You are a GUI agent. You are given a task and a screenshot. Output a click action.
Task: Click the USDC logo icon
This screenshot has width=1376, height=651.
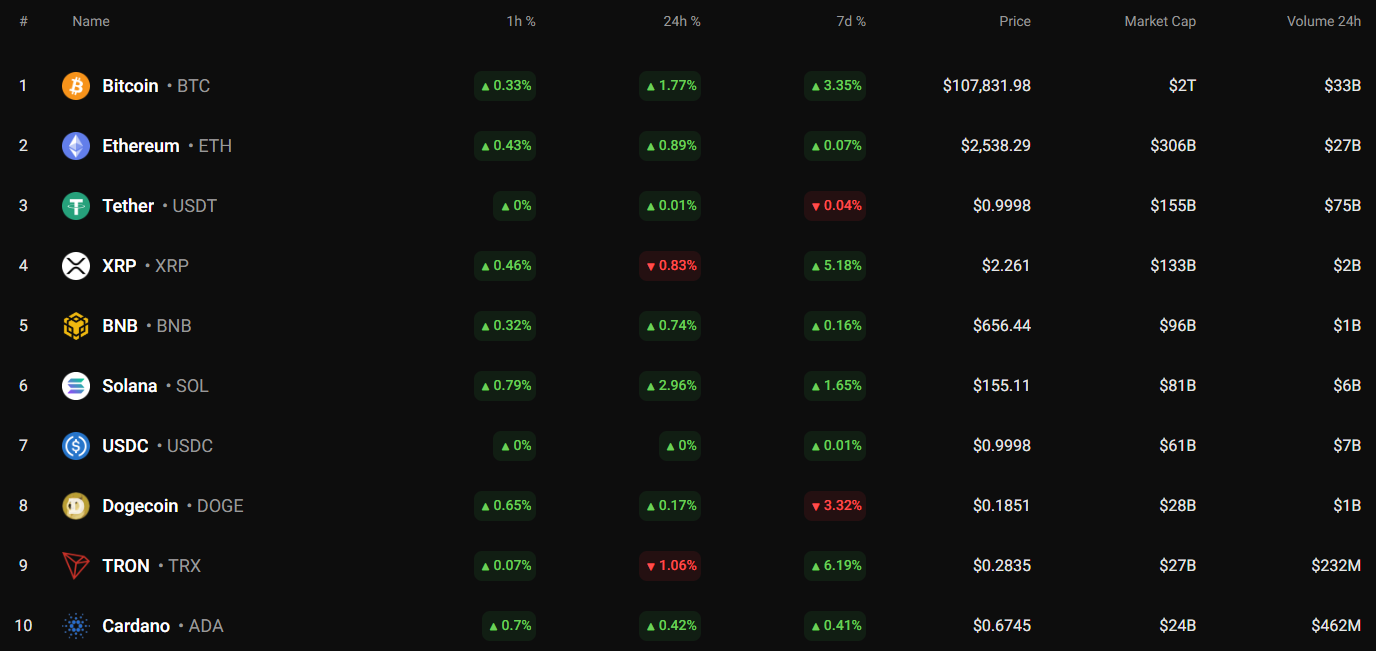click(76, 446)
